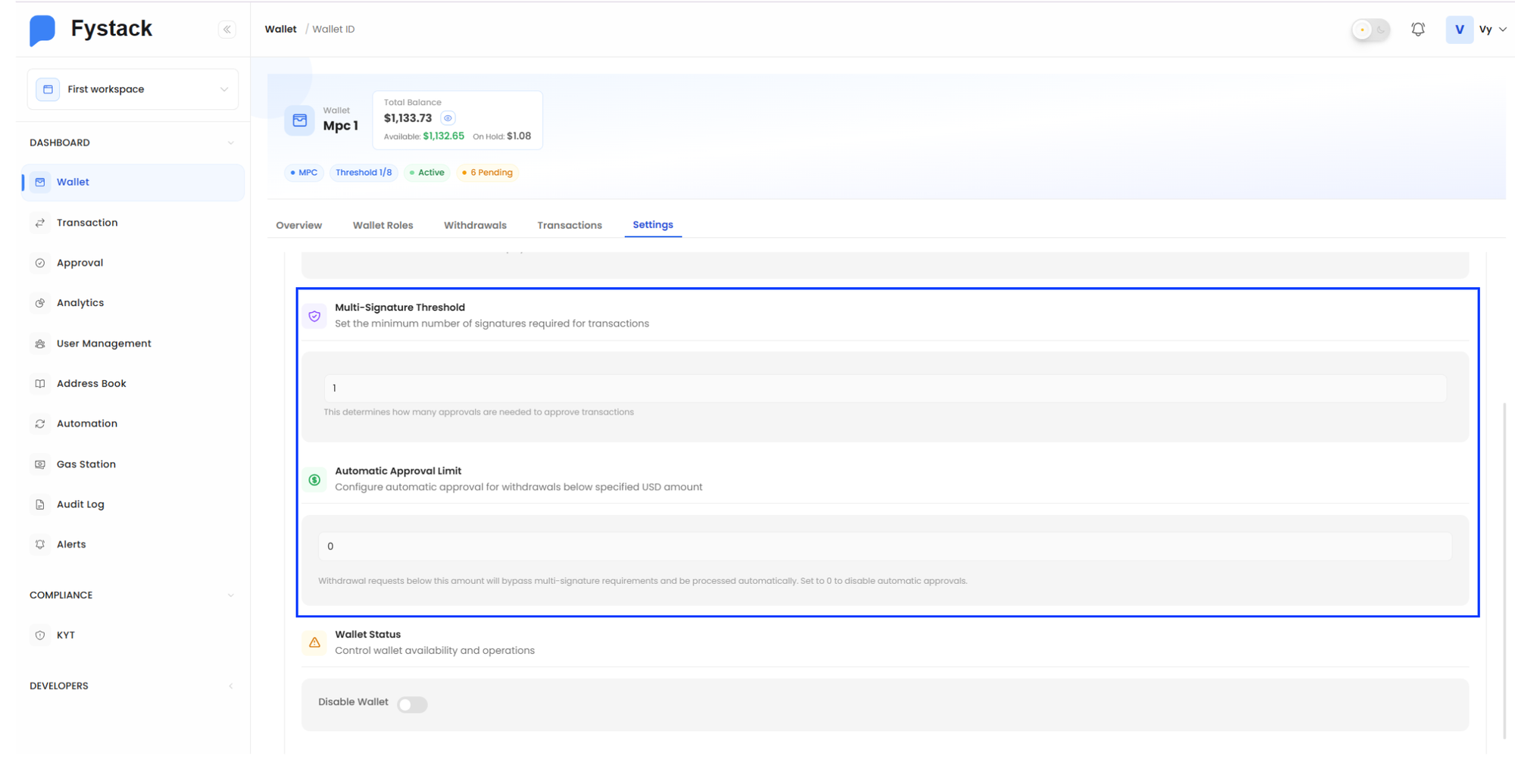The height and width of the screenshot is (784, 1515).
Task: Toggle the Disable Wallet switch
Action: click(412, 704)
